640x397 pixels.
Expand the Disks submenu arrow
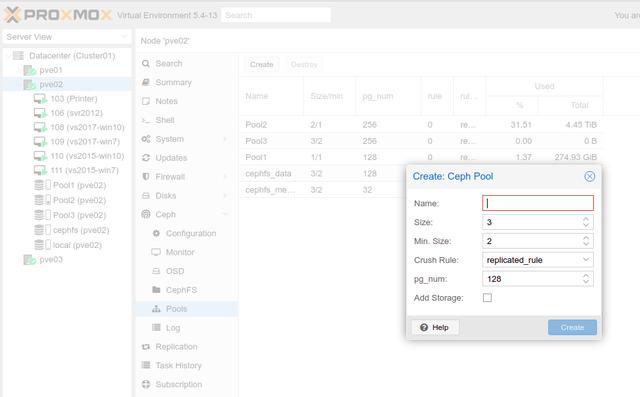[x=225, y=195]
